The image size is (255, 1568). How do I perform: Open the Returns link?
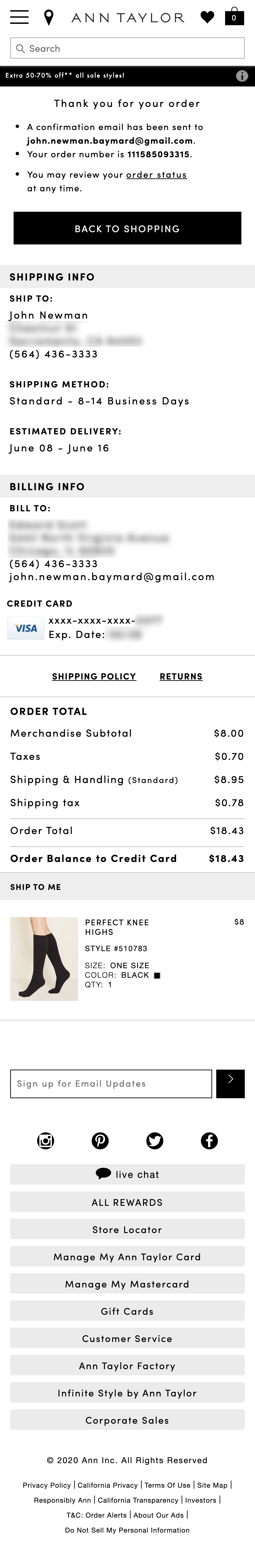click(181, 676)
